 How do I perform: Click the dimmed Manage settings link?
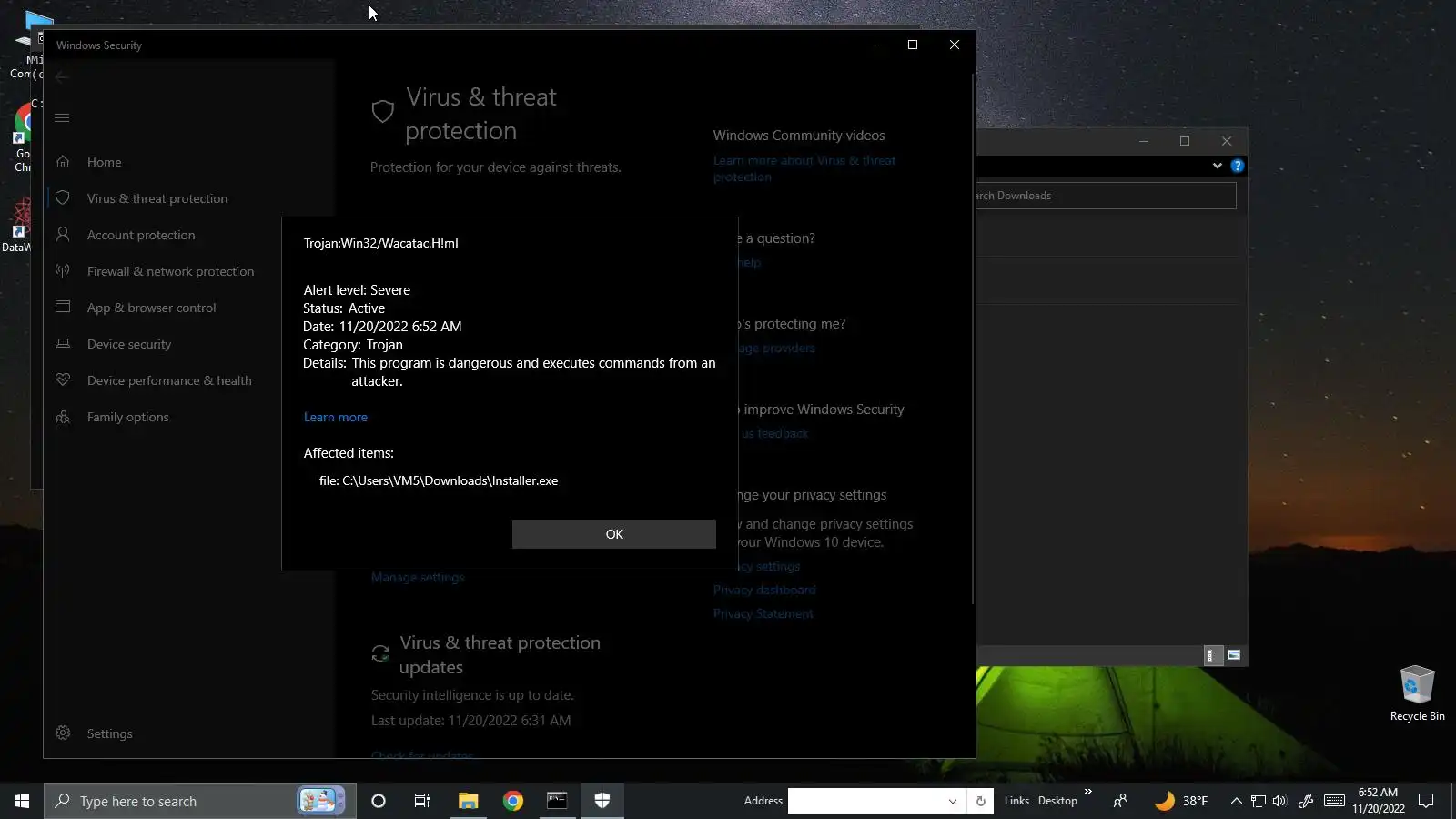click(x=418, y=577)
